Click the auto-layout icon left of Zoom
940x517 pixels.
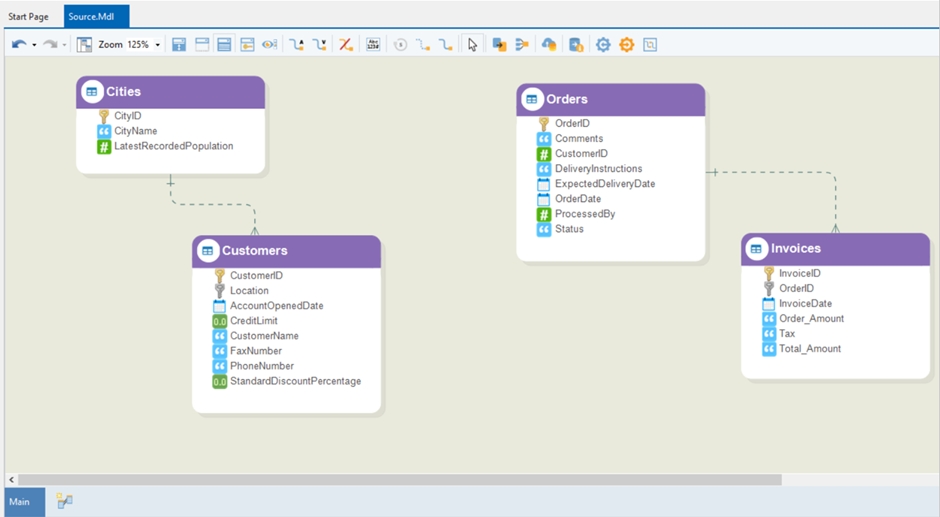[84, 45]
